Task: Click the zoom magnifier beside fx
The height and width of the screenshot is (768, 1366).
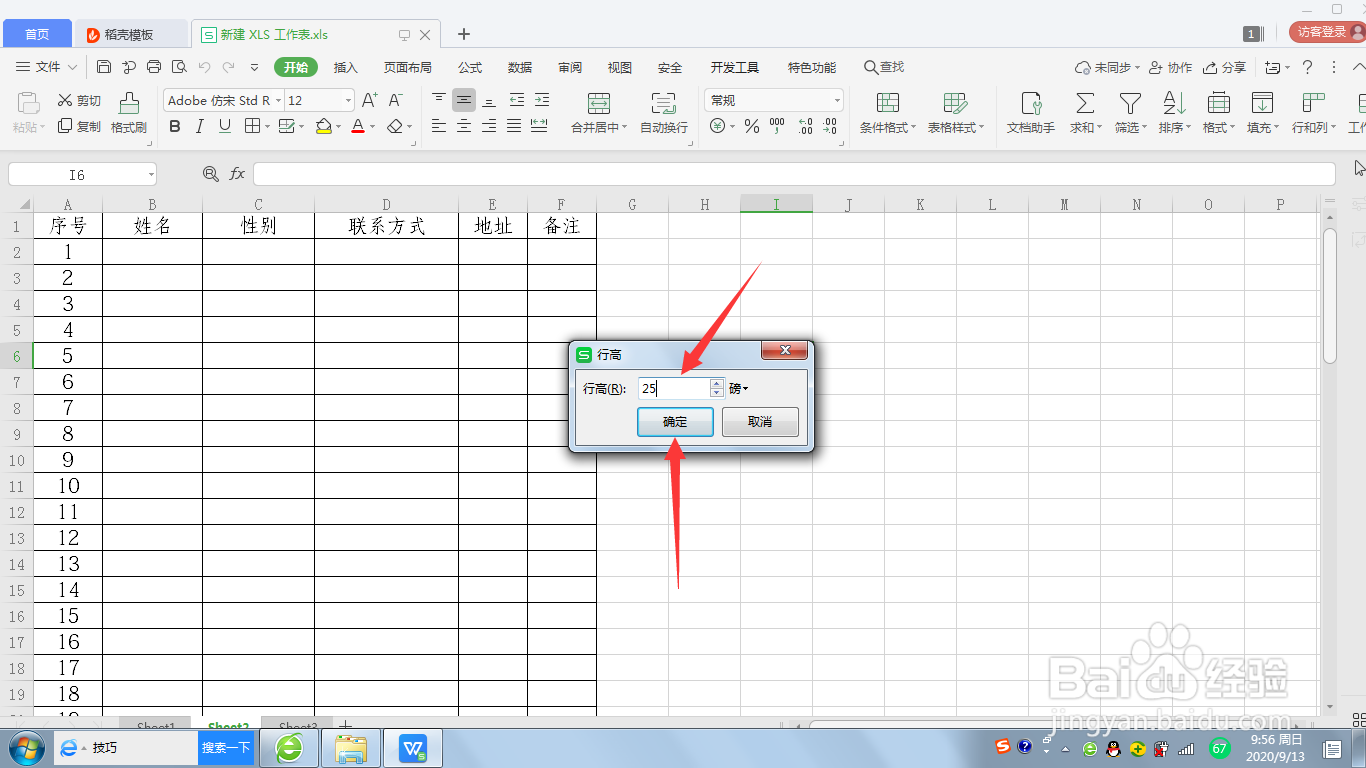Action: pyautogui.click(x=210, y=174)
